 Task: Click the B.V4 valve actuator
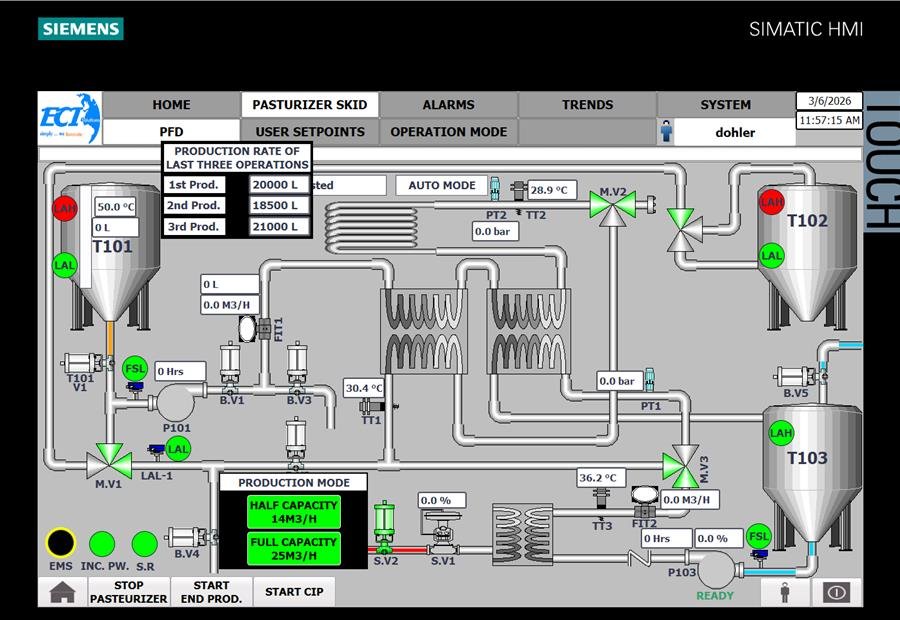(x=191, y=538)
